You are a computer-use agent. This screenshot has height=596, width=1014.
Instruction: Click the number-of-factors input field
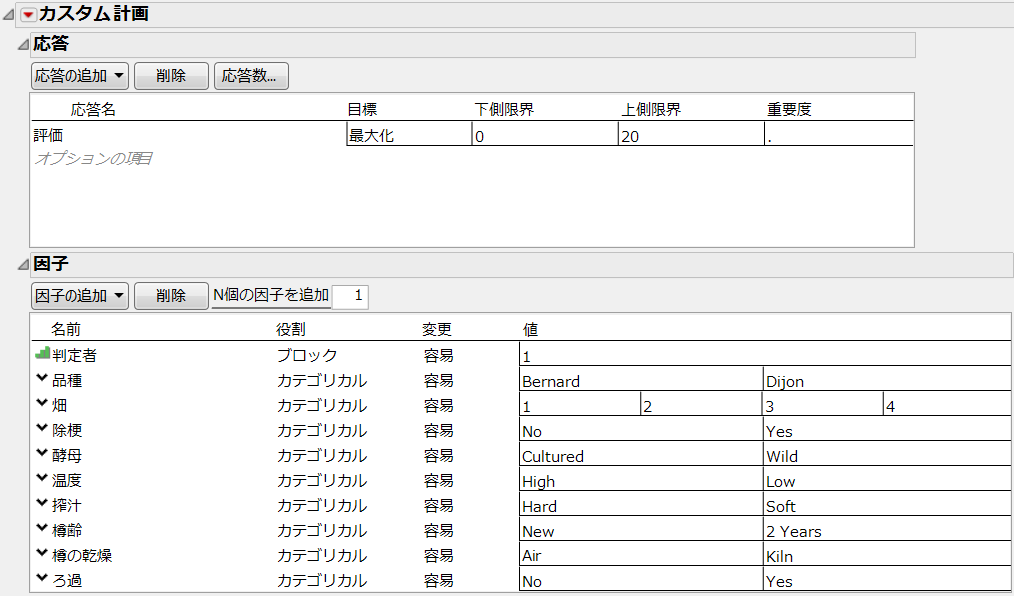(x=350, y=296)
